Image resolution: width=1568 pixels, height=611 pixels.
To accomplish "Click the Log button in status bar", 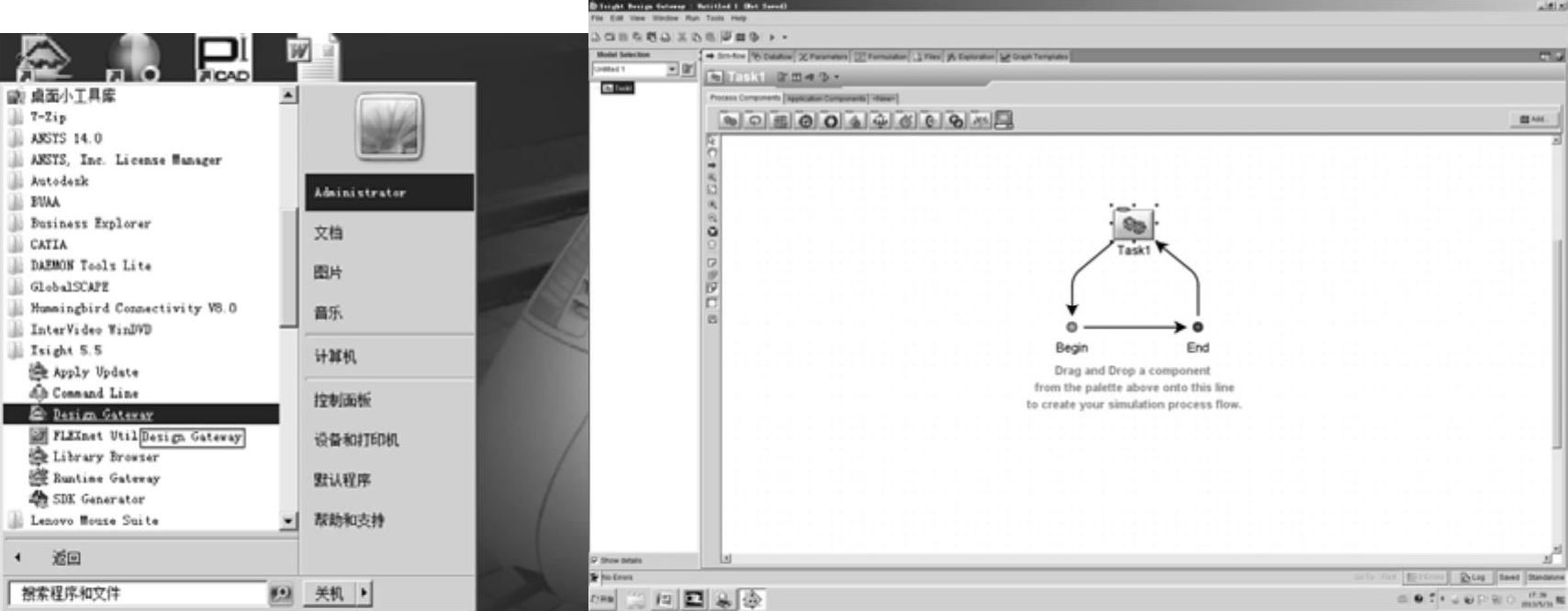I will [x=1472, y=577].
